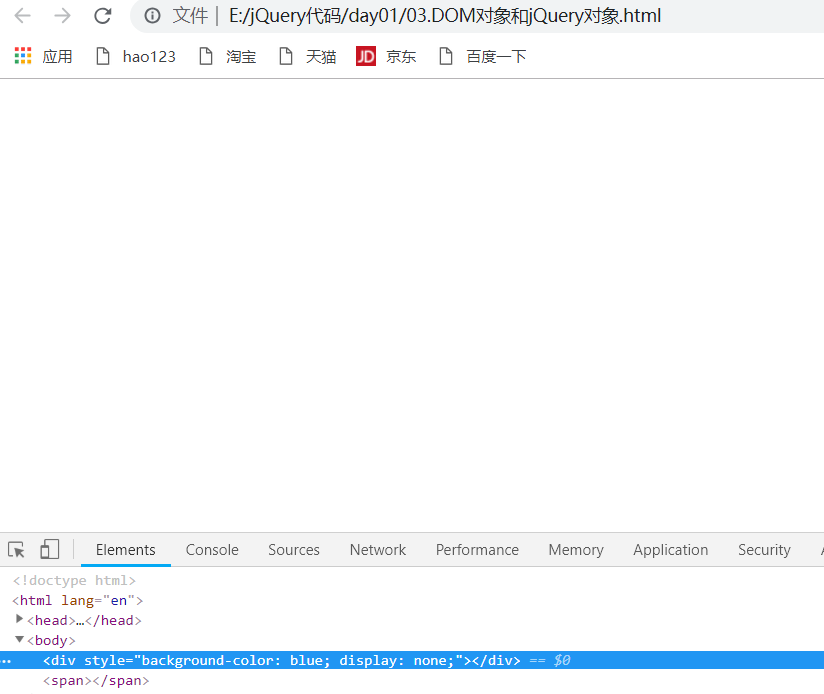The width and height of the screenshot is (824, 694).
Task: Switch to the Console tab
Action: coord(212,550)
